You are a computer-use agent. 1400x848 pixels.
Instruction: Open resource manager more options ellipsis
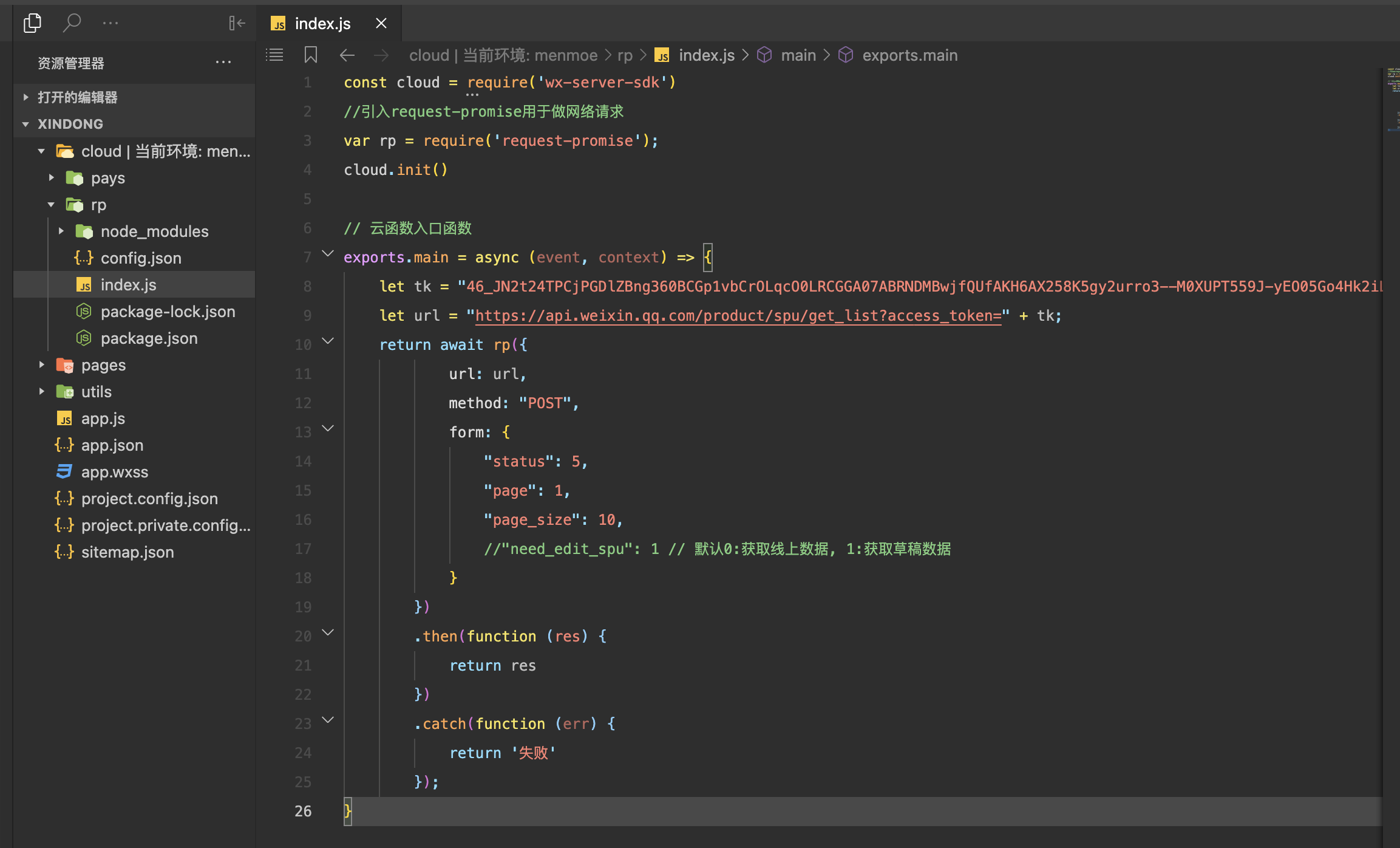pos(223,63)
